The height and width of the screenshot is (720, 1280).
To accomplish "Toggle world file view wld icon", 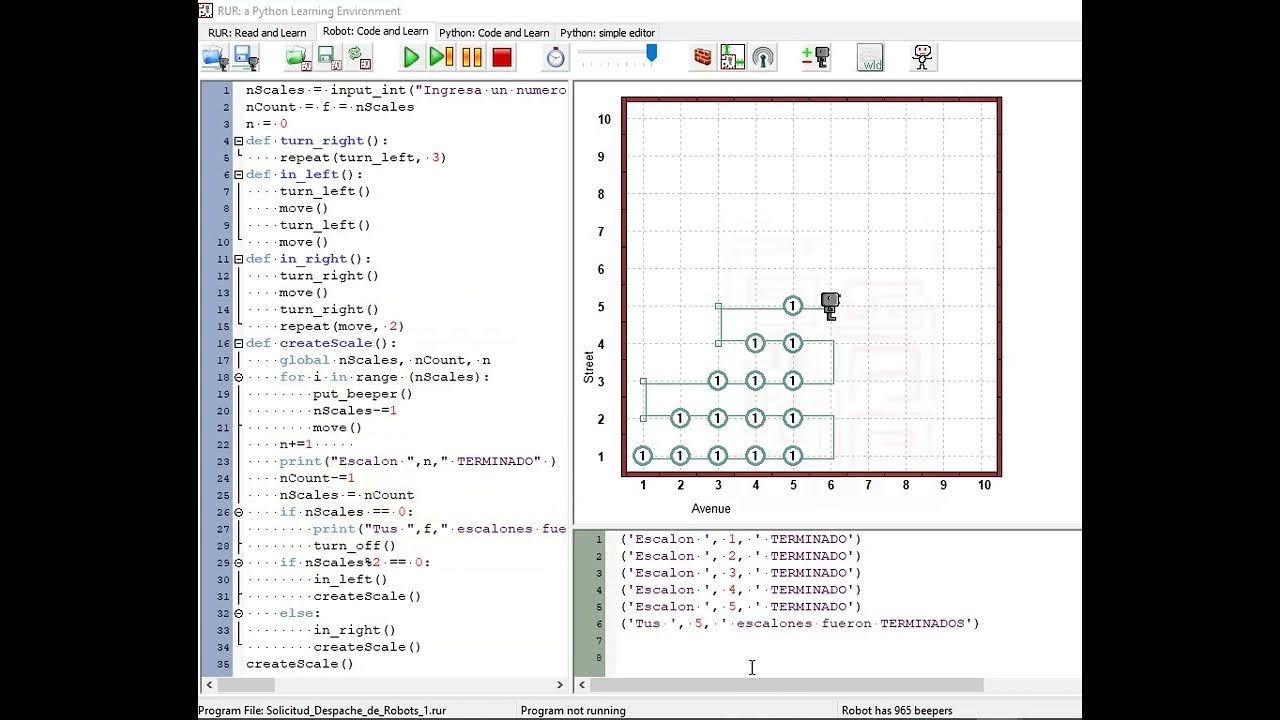I will tap(870, 58).
